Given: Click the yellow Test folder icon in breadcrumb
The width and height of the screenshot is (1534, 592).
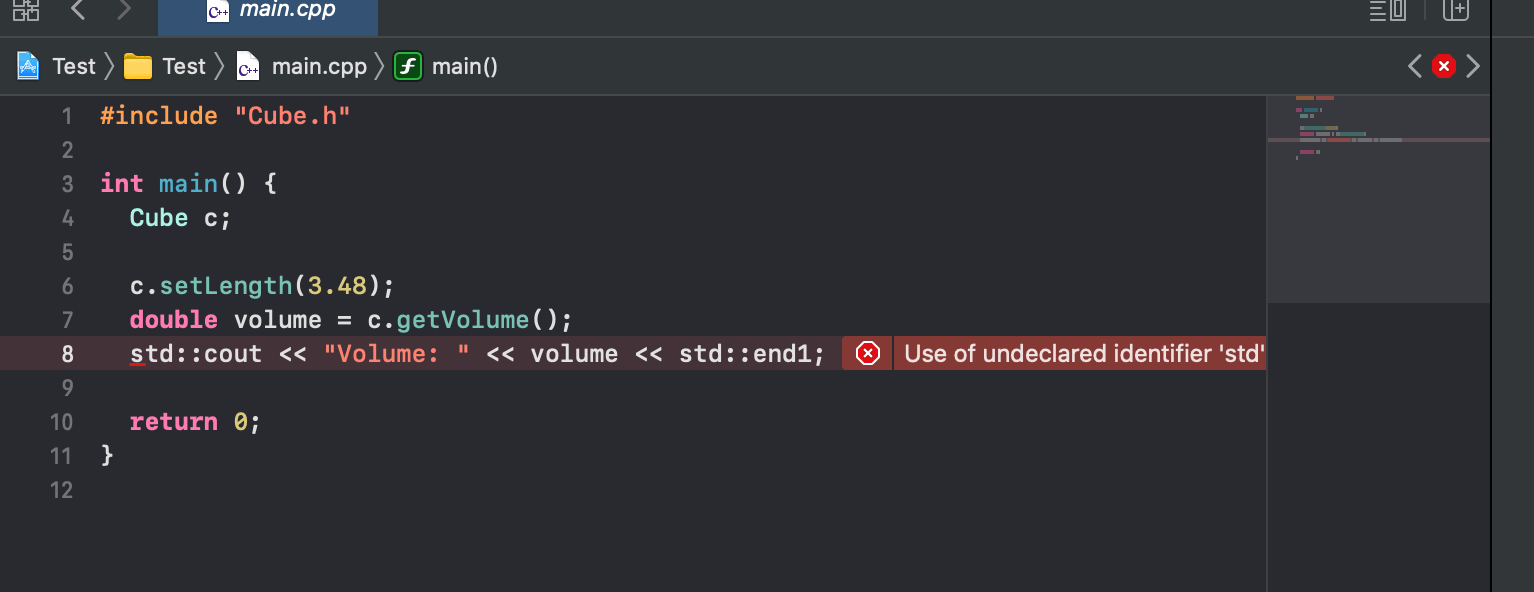Looking at the screenshot, I should pos(136,65).
